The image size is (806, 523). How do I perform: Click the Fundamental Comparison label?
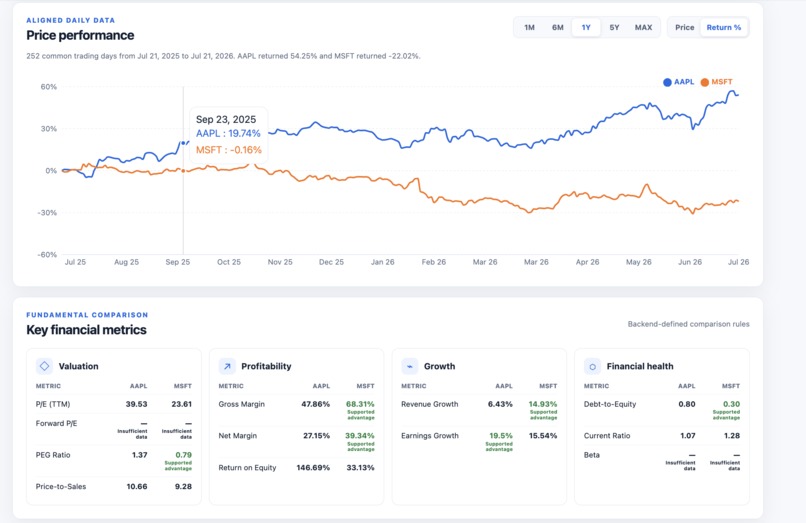(x=87, y=315)
